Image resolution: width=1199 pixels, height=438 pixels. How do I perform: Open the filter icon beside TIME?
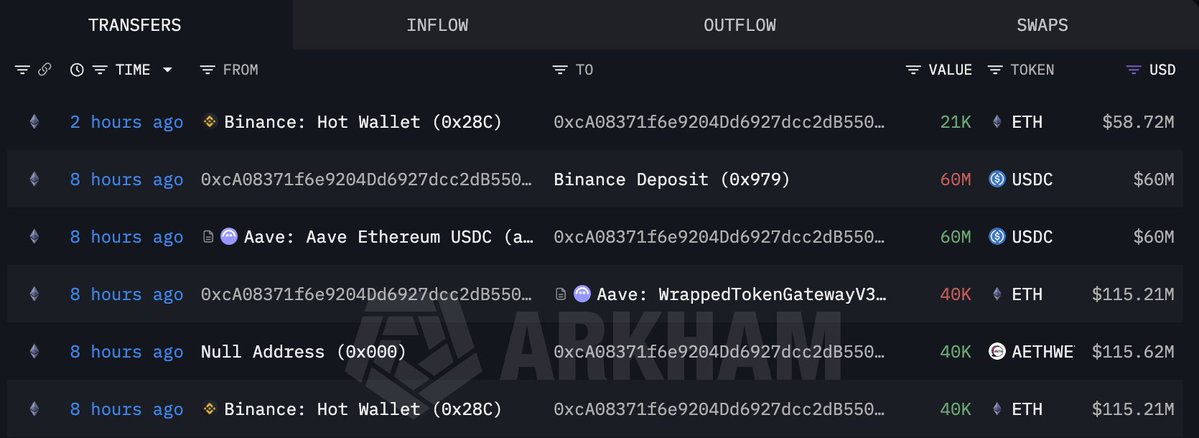click(x=99, y=70)
